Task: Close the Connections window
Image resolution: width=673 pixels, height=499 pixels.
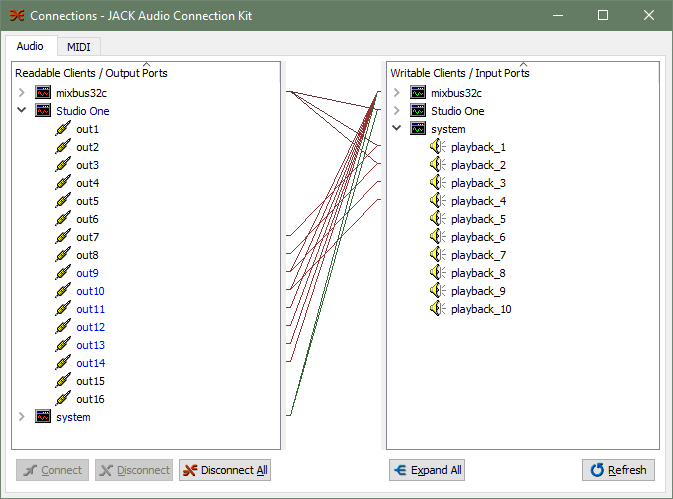Action: pyautogui.click(x=649, y=15)
